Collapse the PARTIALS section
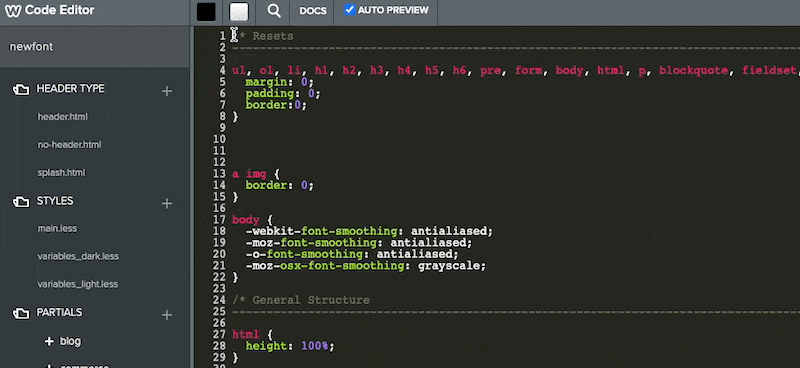Screen dimensions: 800x368 (59, 312)
